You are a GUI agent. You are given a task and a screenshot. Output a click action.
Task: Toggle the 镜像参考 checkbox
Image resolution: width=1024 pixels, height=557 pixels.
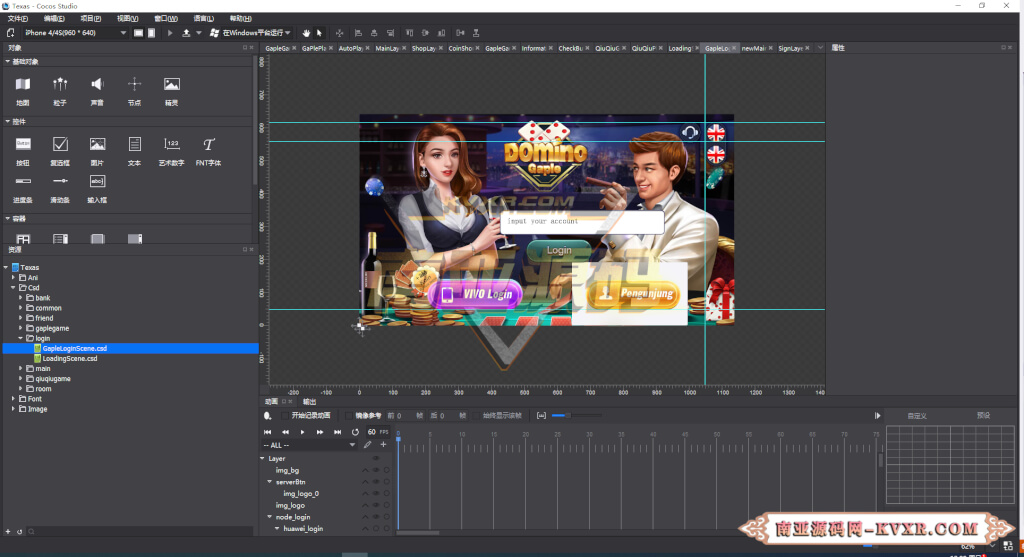tap(349, 415)
